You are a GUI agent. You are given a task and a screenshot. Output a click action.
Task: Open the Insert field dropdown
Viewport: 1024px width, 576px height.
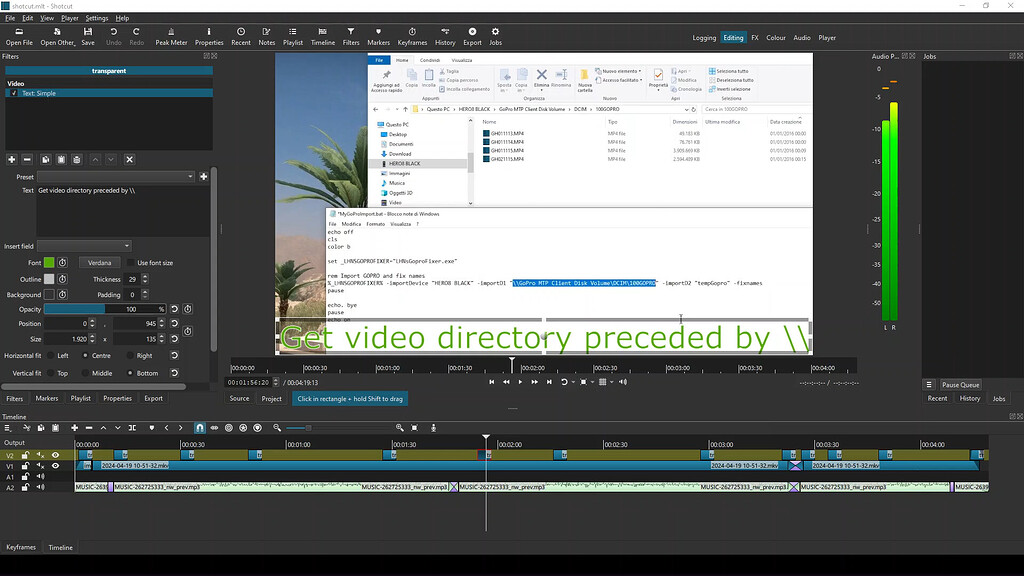coord(85,246)
